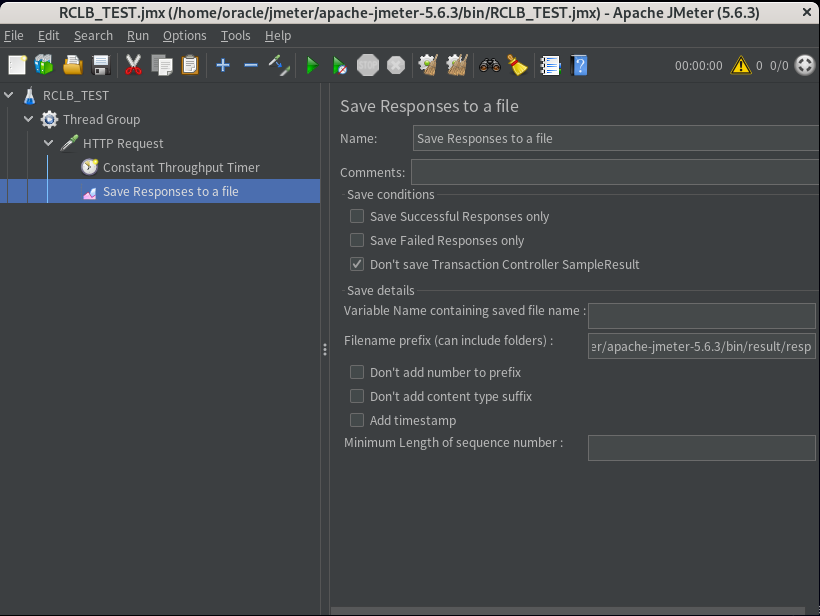820x616 pixels.
Task: Click the Reset Search broom icon
Action: (517, 65)
